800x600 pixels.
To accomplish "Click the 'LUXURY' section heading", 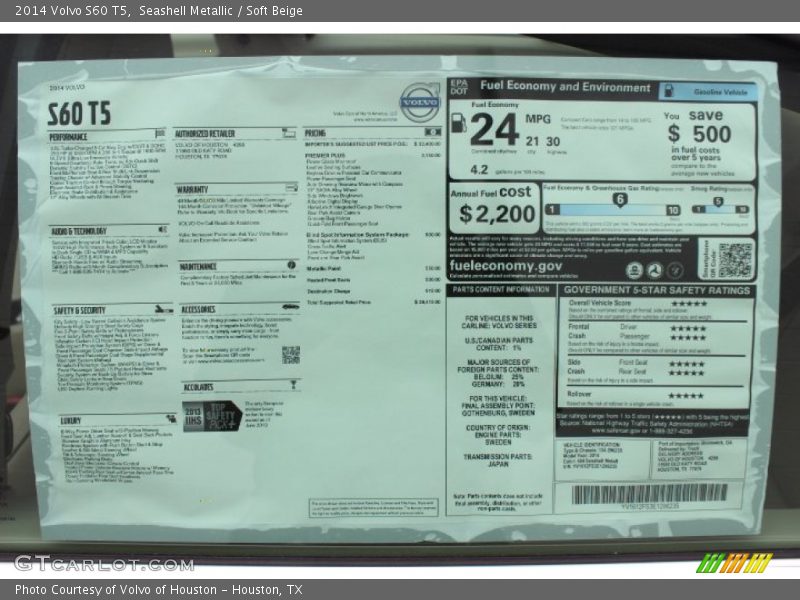I will [70, 420].
